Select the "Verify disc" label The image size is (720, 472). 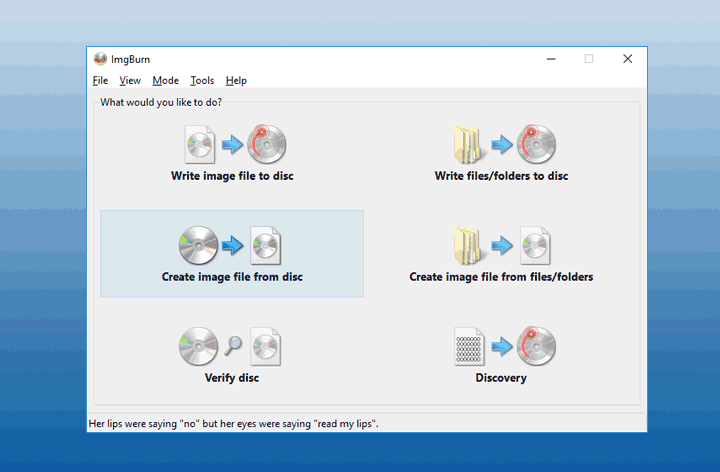(232, 378)
